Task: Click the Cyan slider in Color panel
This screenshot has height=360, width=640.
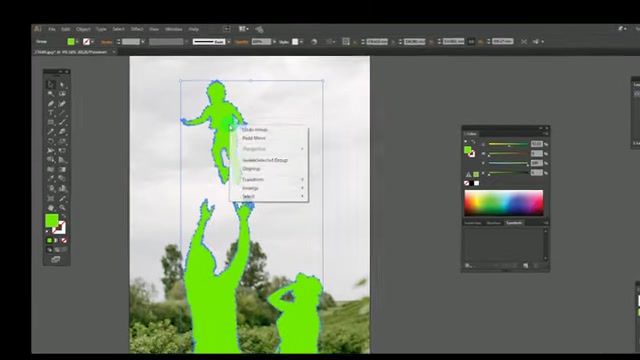Action: click(x=508, y=144)
